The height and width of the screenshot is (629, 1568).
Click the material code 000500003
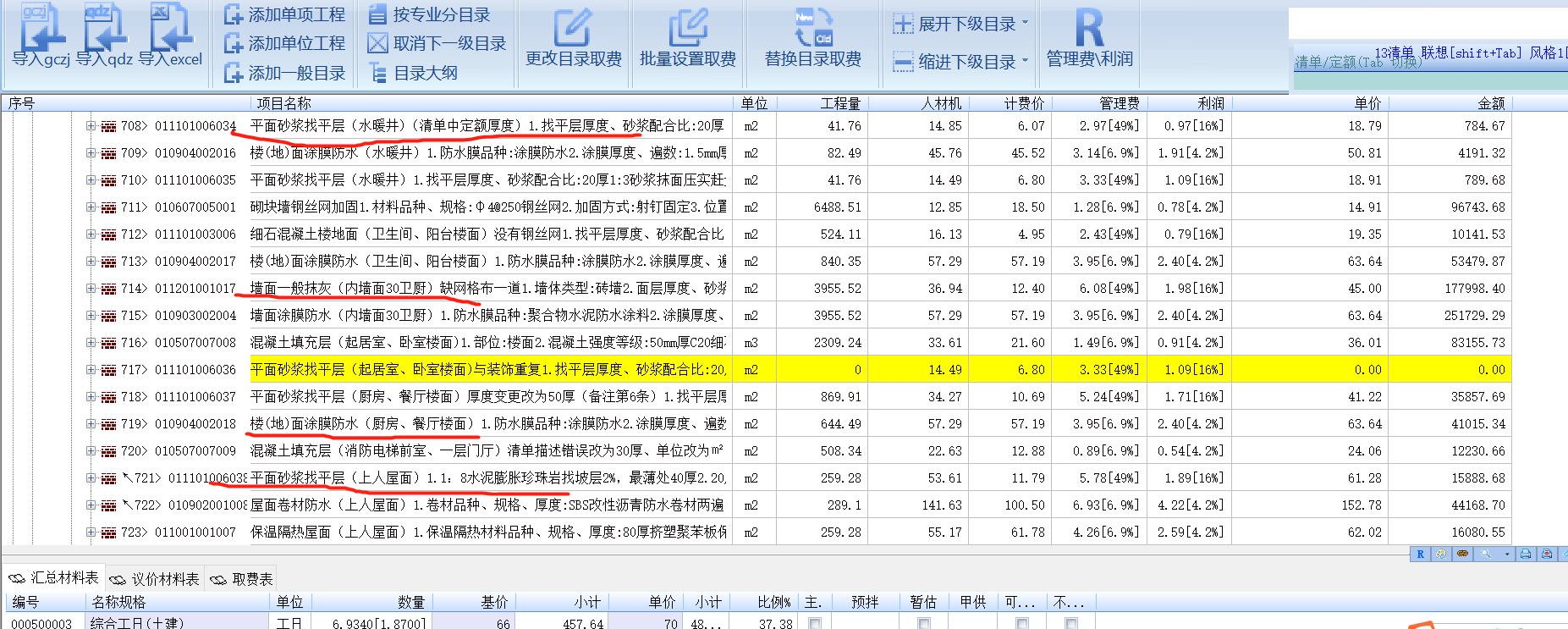pyautogui.click(x=41, y=623)
